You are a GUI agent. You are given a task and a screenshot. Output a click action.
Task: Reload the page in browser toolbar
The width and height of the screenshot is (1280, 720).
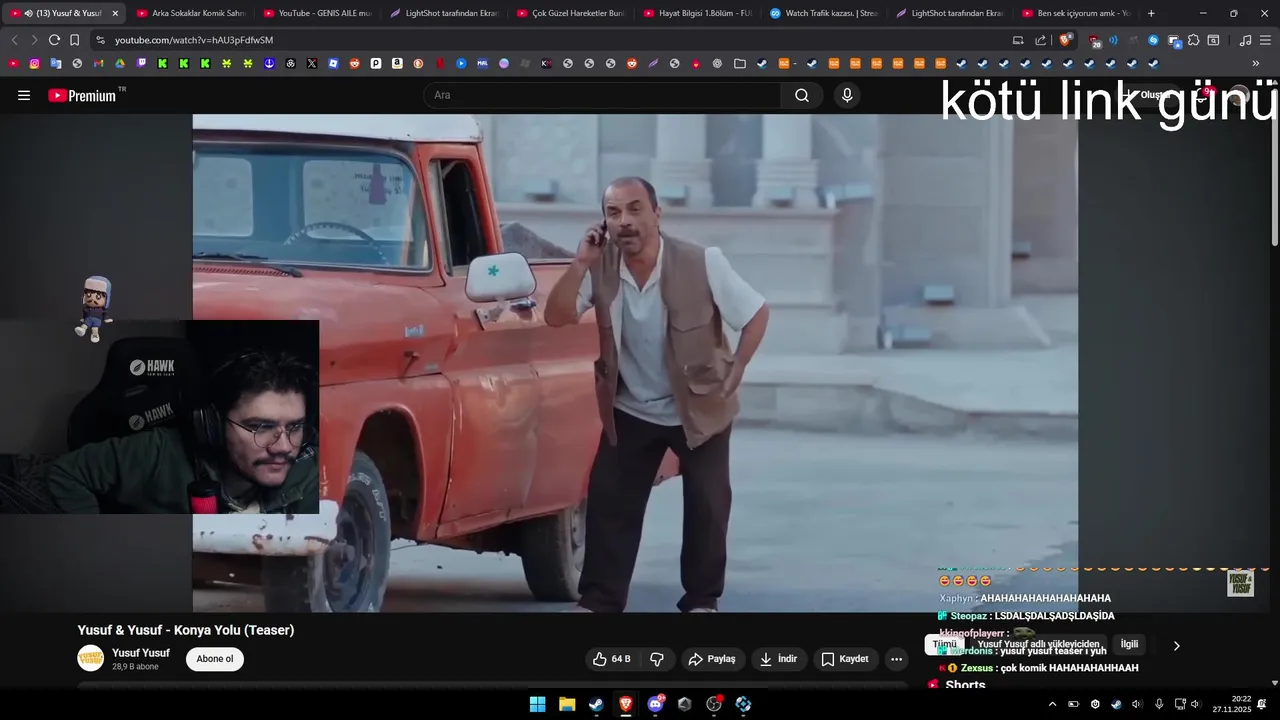pyautogui.click(x=54, y=40)
